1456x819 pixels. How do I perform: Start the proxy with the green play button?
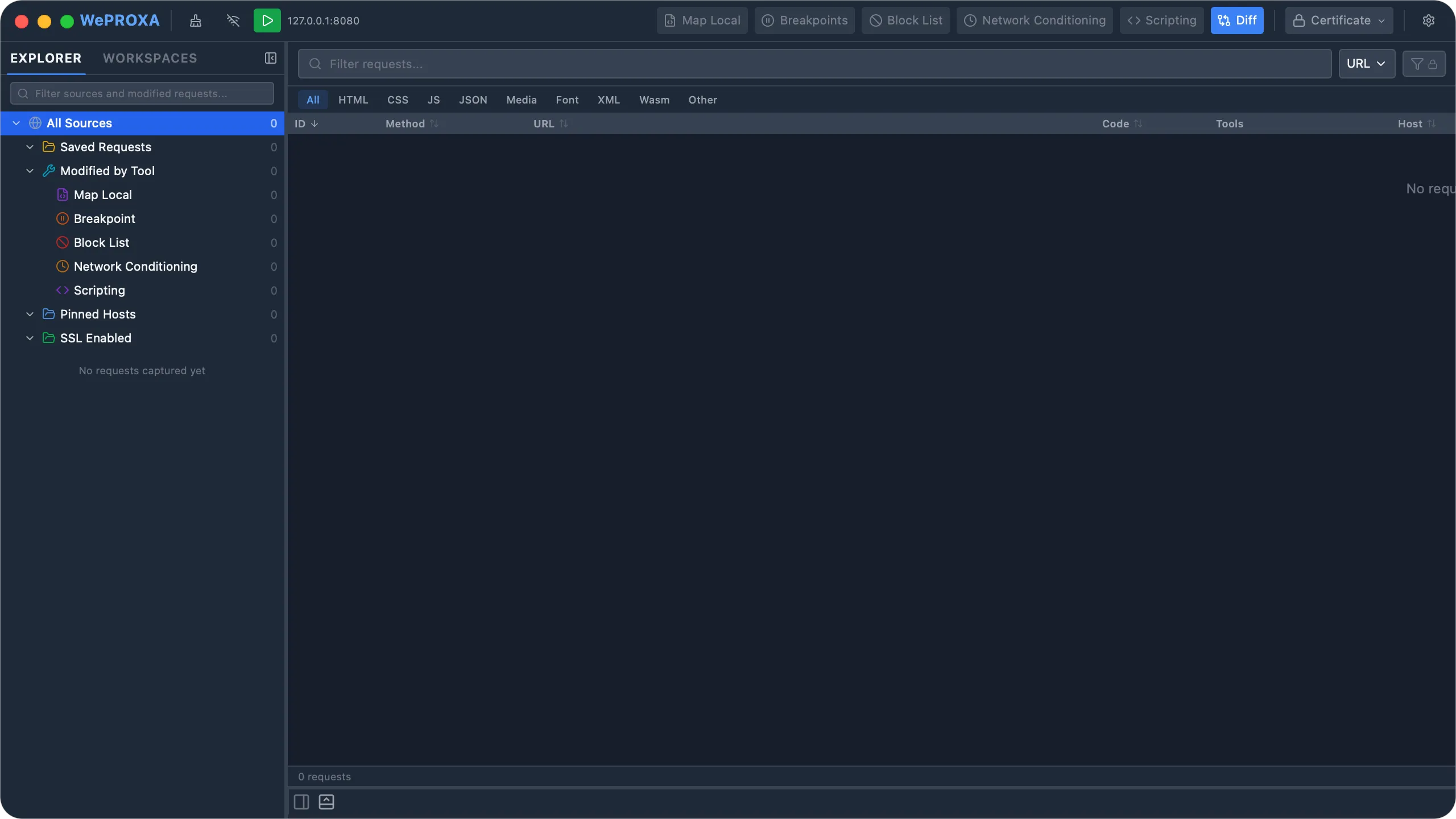[x=267, y=20]
